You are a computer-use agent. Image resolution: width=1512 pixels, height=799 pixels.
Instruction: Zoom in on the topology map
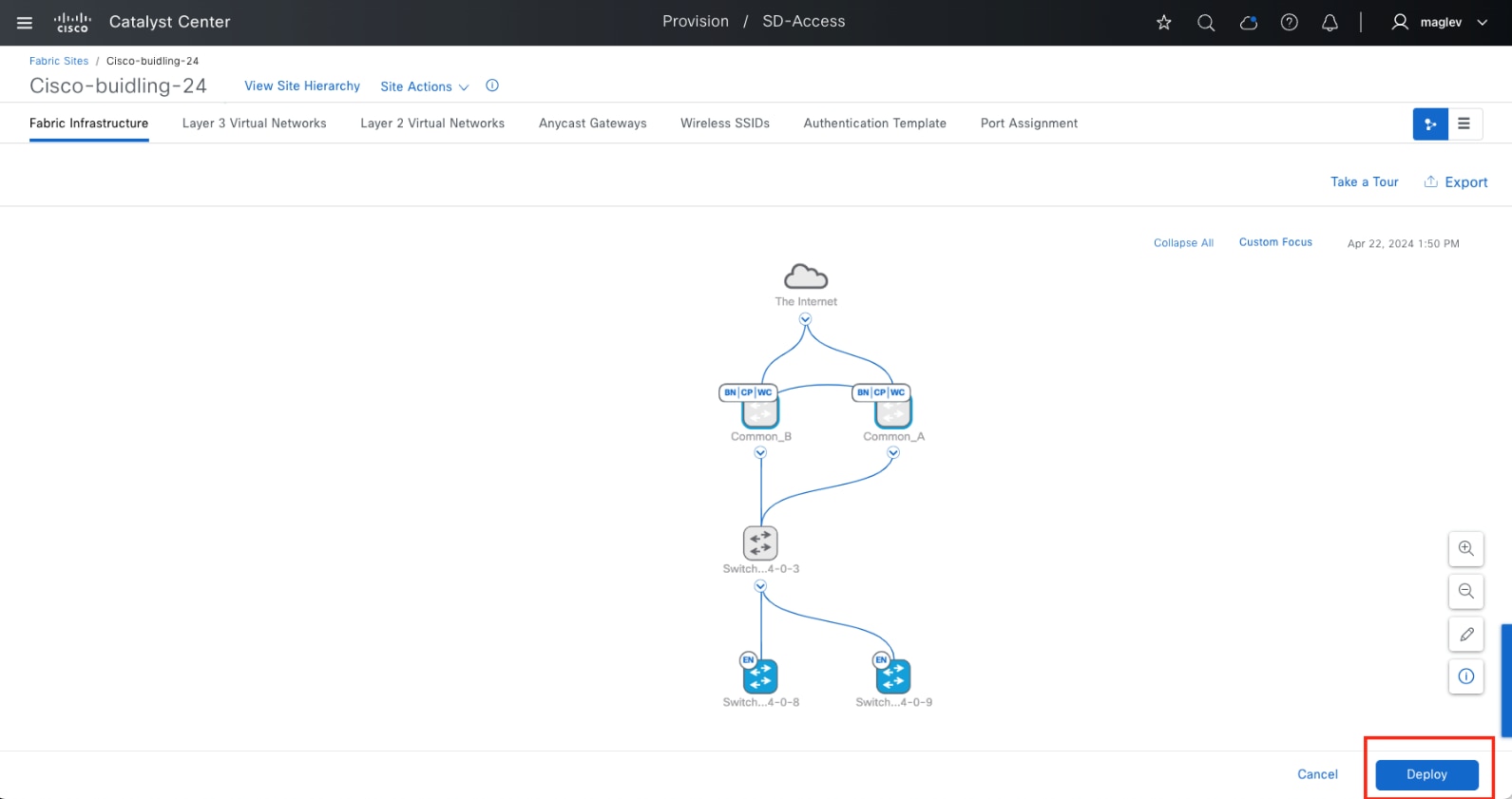coord(1466,549)
